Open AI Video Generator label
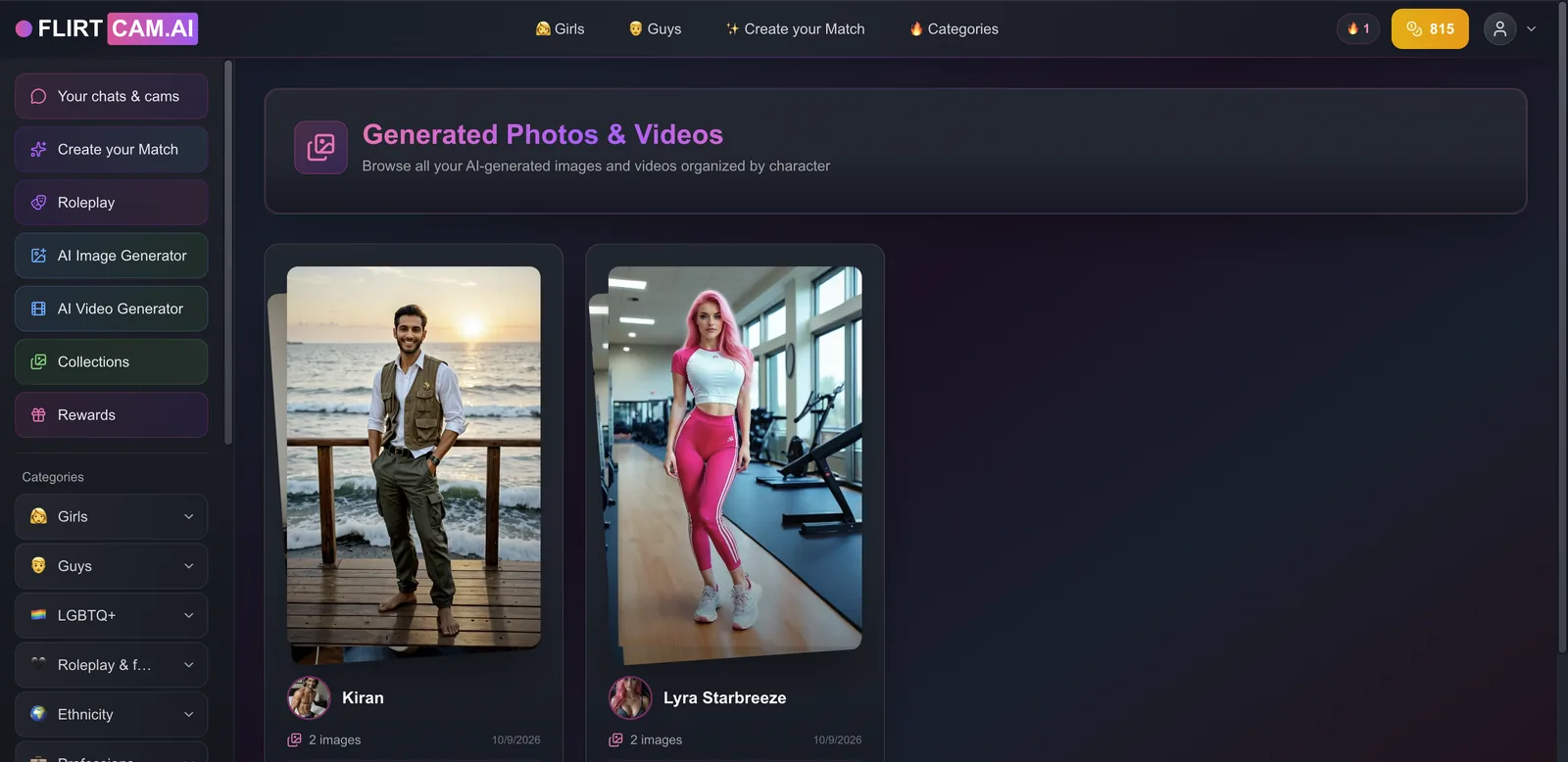 tap(121, 309)
